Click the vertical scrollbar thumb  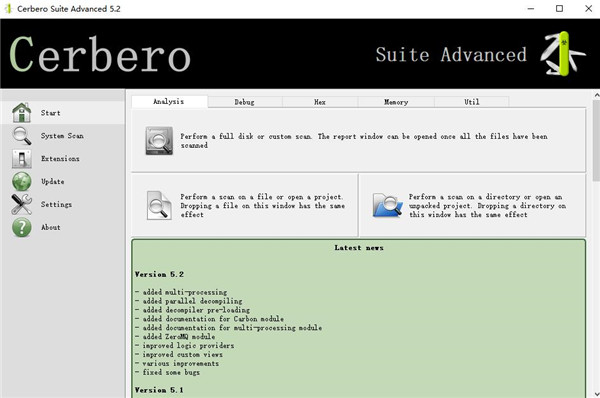click(597, 140)
